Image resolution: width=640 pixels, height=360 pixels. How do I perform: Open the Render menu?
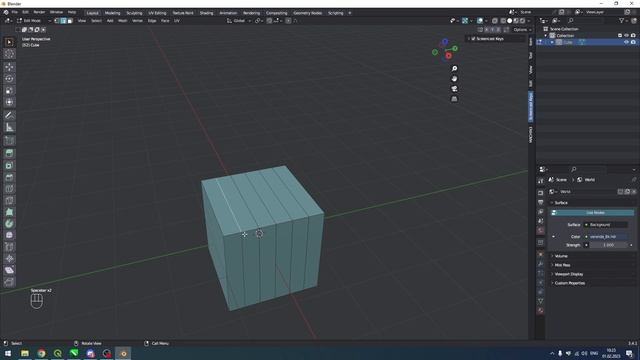point(39,13)
